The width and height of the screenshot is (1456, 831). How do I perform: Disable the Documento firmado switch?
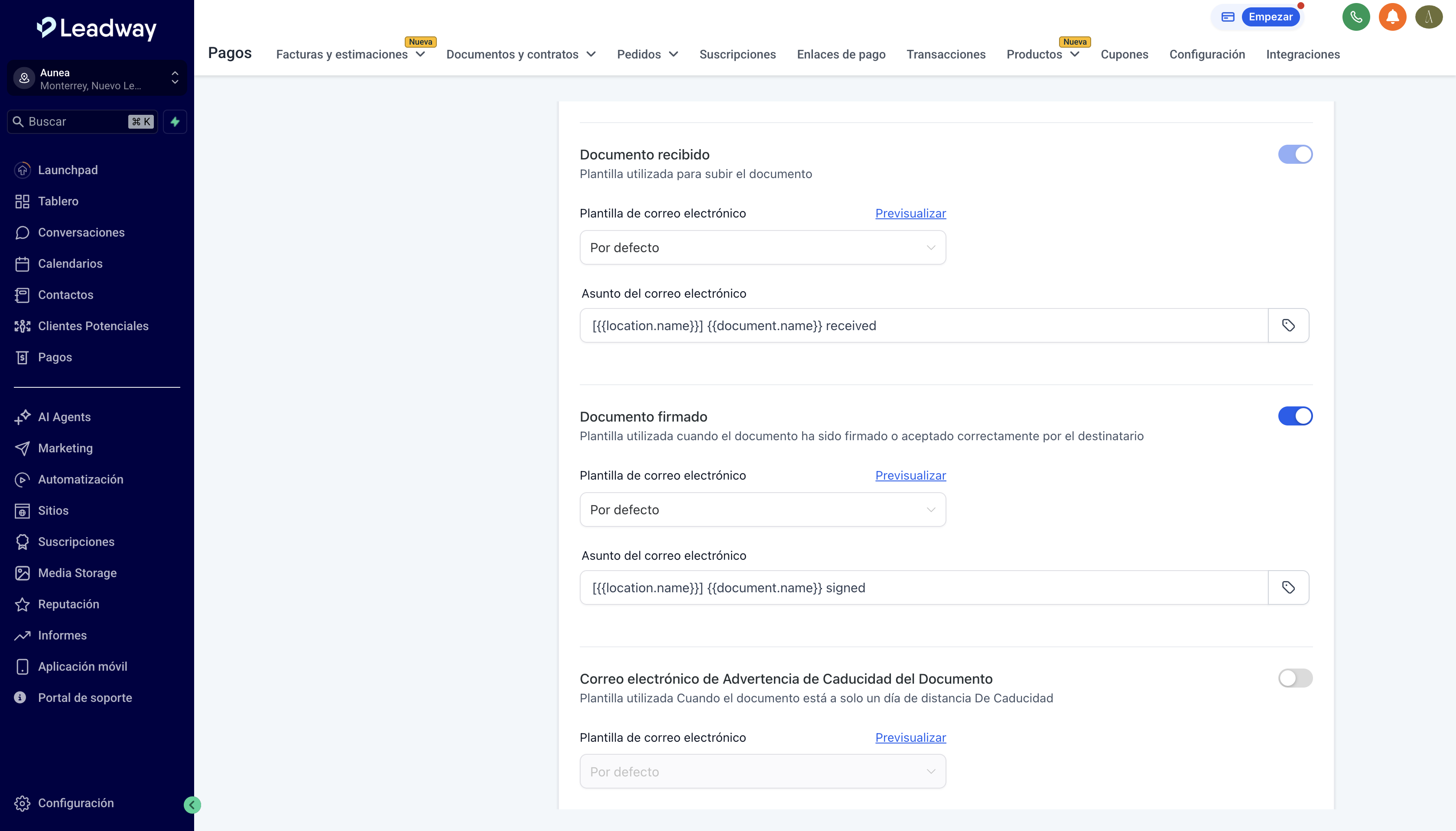[1294, 416]
